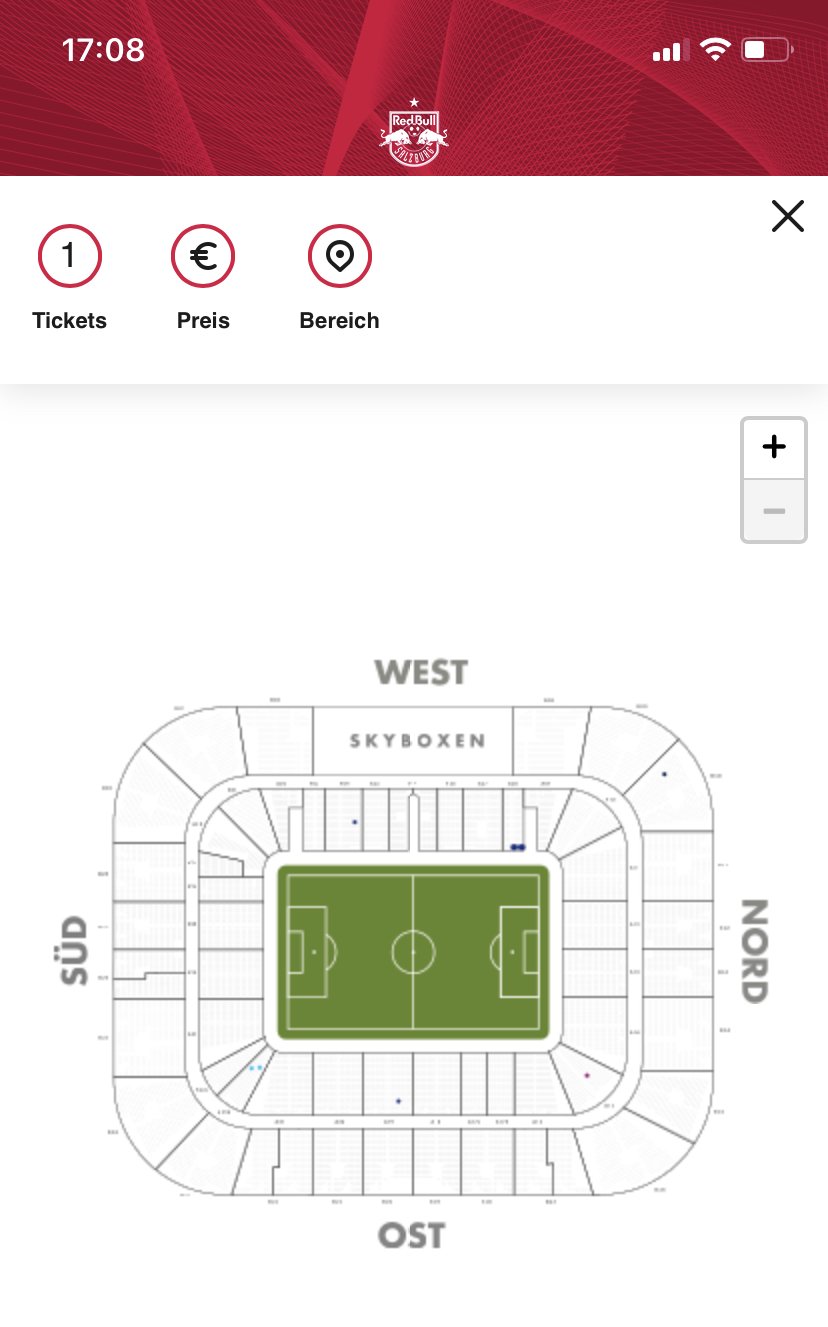Zoom in on the stadium map
Image resolution: width=828 pixels, height=1327 pixels.
774,447
